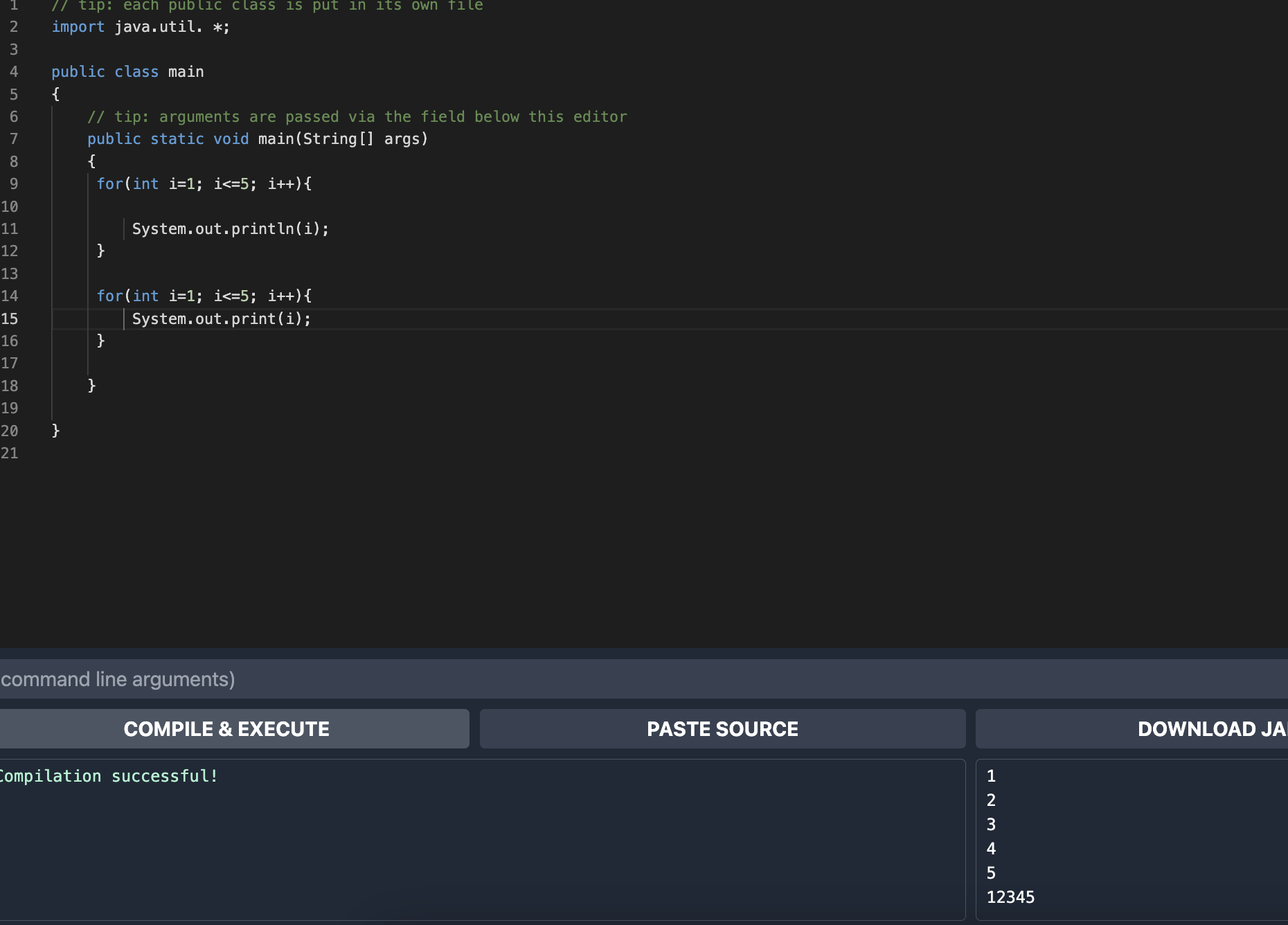Click the output line showing '1'
Image resolution: width=1288 pixels, height=925 pixels.
pos(991,776)
